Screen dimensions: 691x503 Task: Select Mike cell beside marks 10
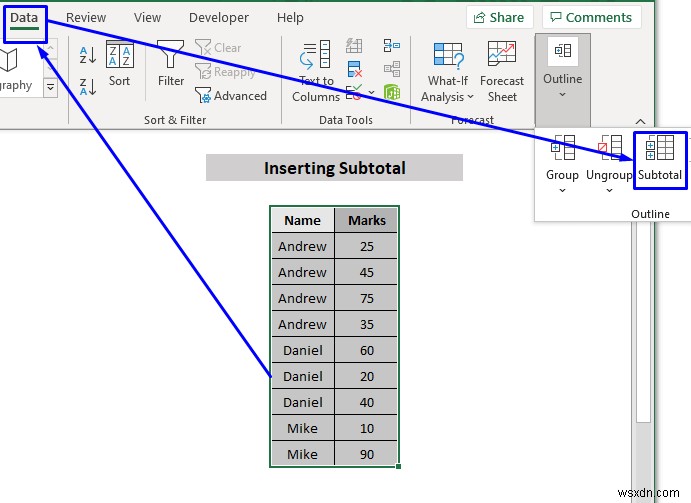click(x=303, y=428)
